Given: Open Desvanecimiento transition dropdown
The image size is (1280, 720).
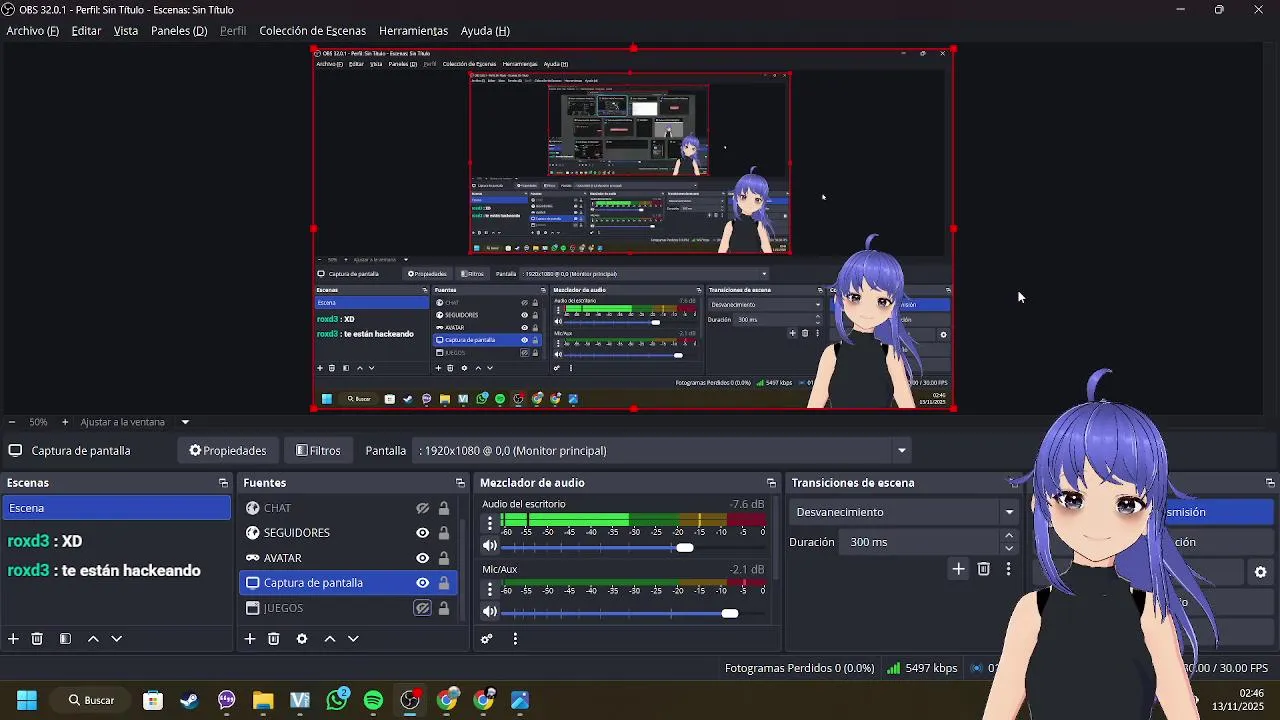Looking at the screenshot, I should click(904, 512).
